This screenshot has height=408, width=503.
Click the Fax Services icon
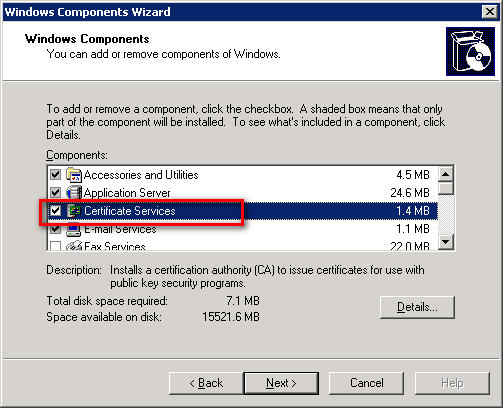(x=74, y=246)
